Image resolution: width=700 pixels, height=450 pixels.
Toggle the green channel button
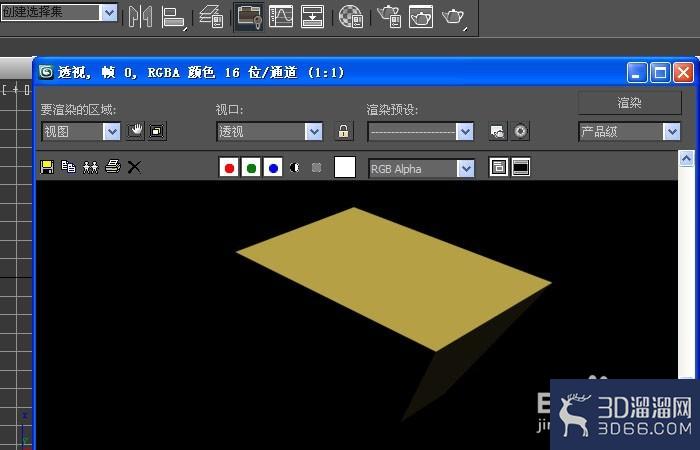pos(251,167)
